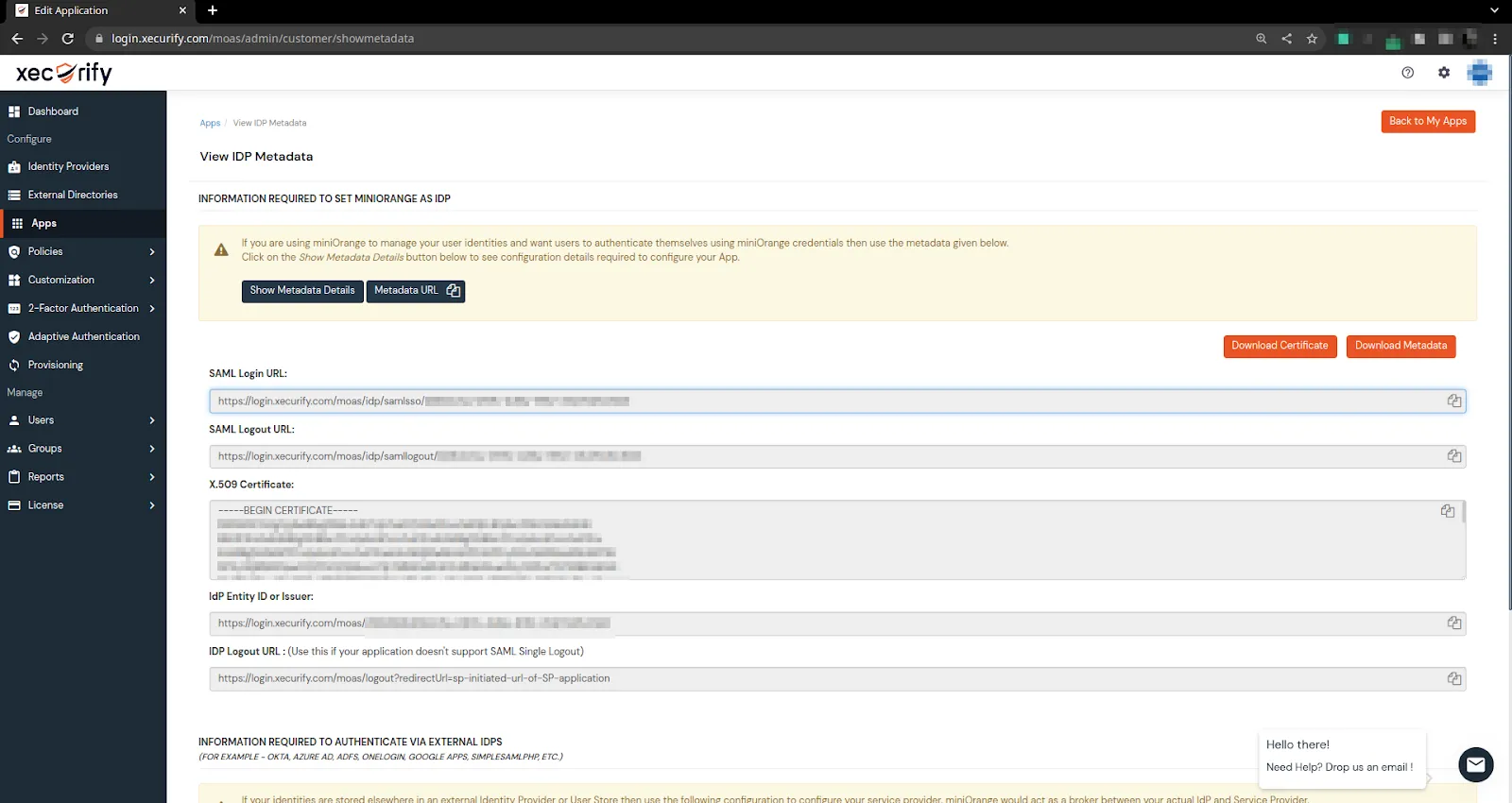Image resolution: width=1512 pixels, height=803 pixels.
Task: Click the X.509 Certificate text area
Action: click(x=836, y=540)
